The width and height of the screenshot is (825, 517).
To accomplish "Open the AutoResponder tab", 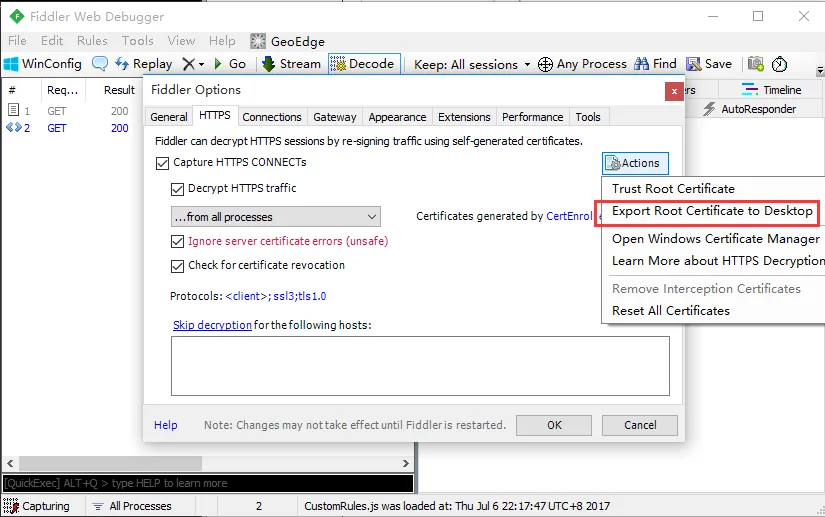I will tap(749, 109).
